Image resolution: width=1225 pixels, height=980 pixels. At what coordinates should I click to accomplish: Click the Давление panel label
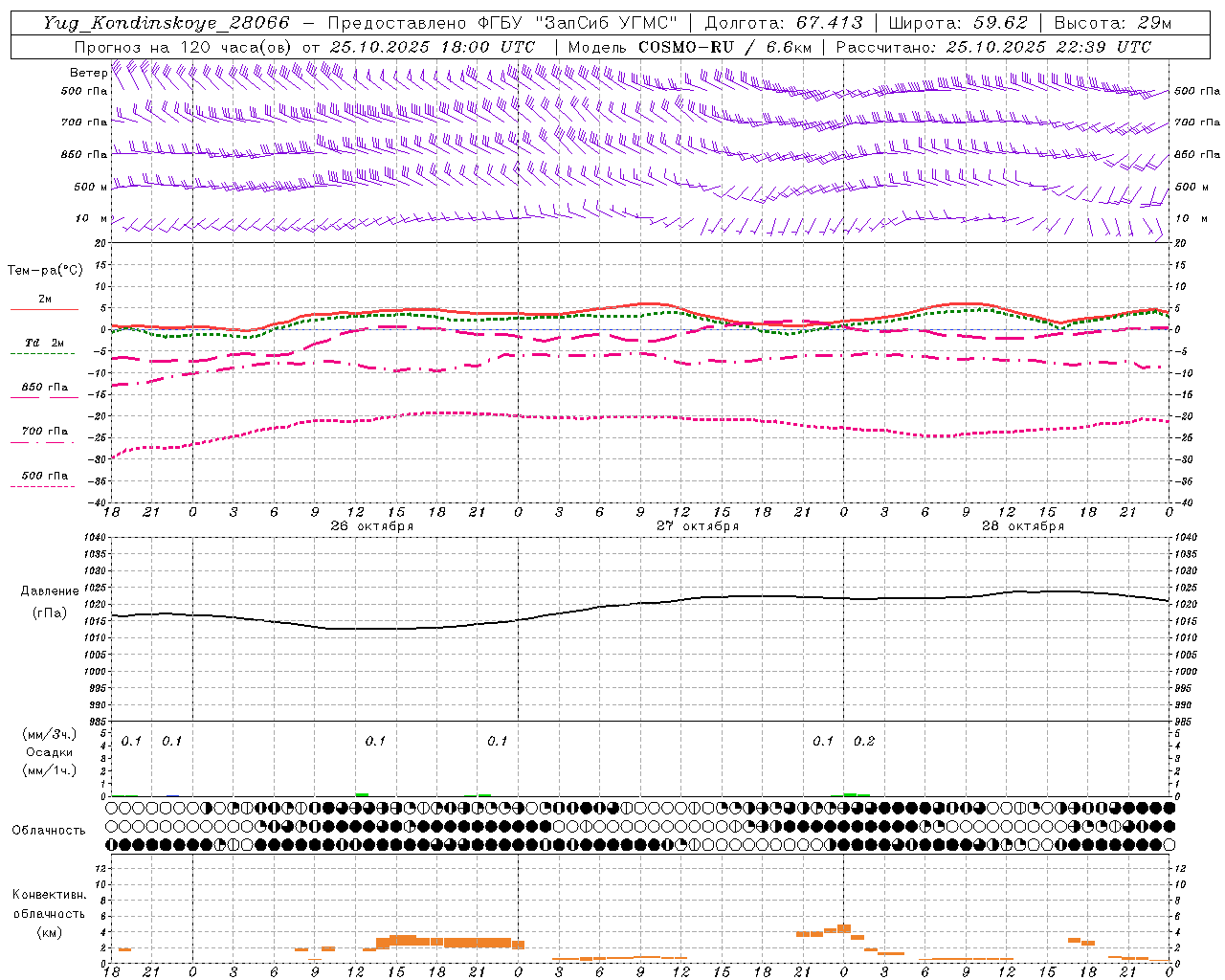[50, 591]
